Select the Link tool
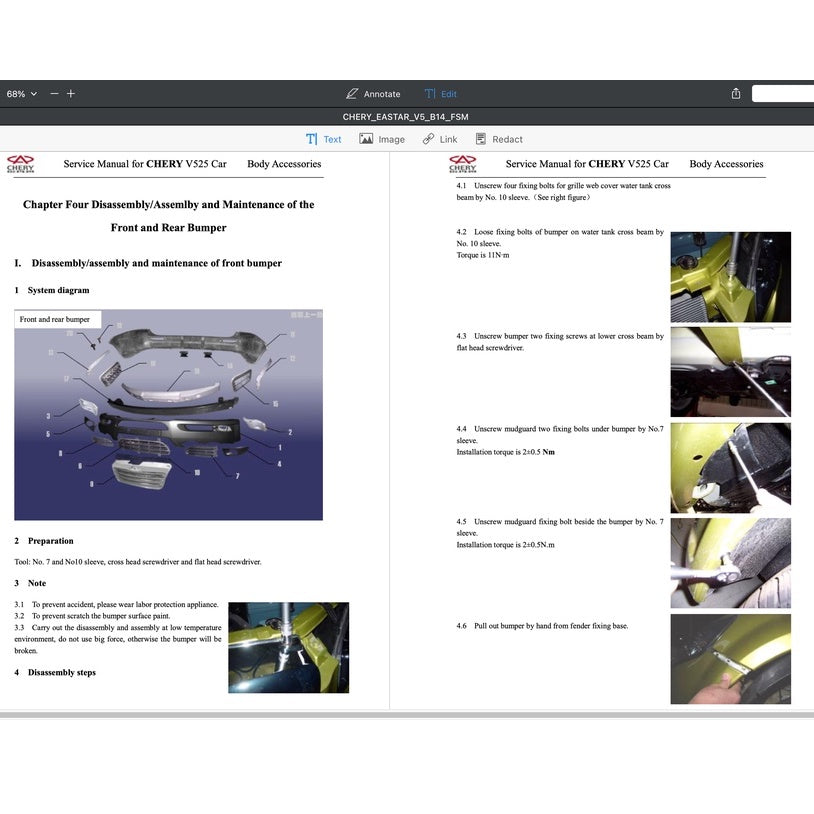The width and height of the screenshot is (814, 814). 439,140
